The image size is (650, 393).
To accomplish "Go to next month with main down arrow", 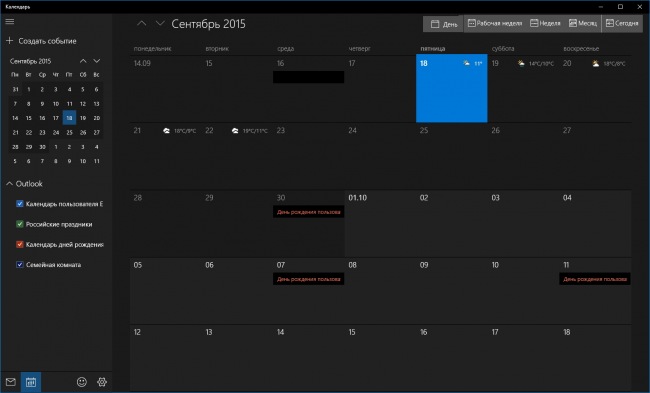I will click(160, 24).
